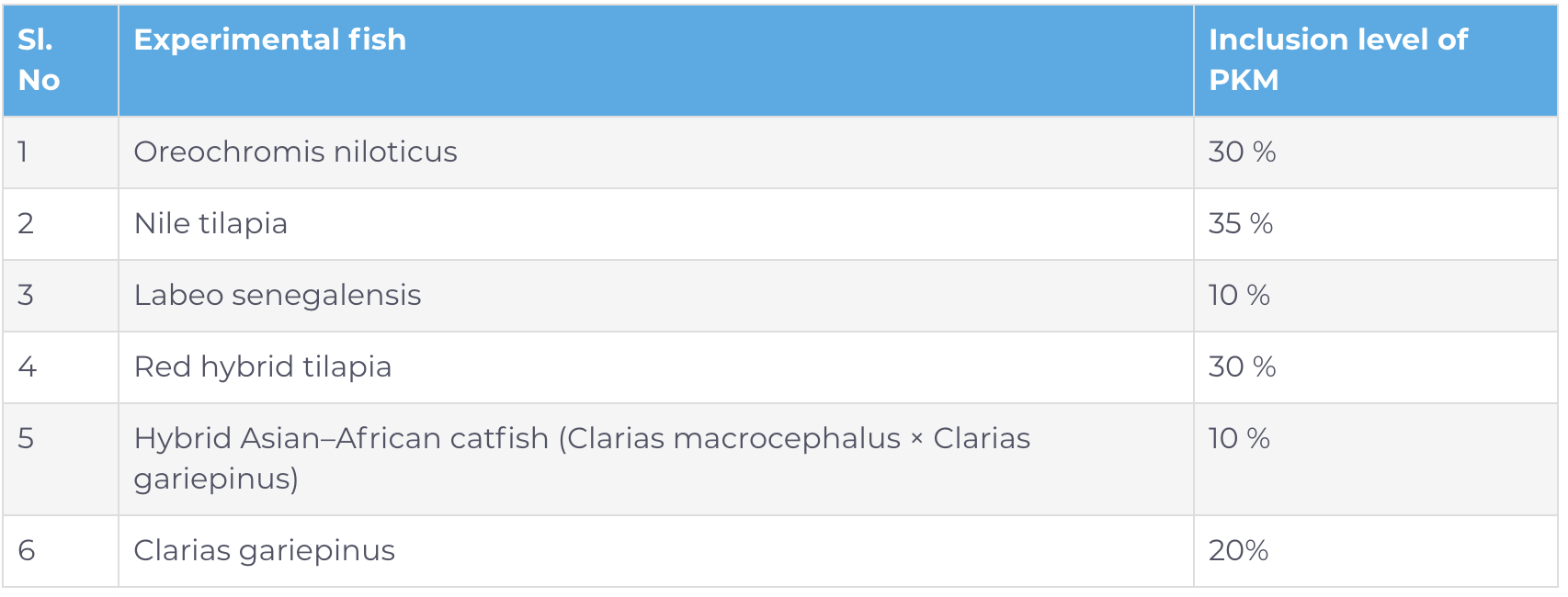
Task: Click the 10 % value for Labeo senegalensis
Action: (1238, 295)
